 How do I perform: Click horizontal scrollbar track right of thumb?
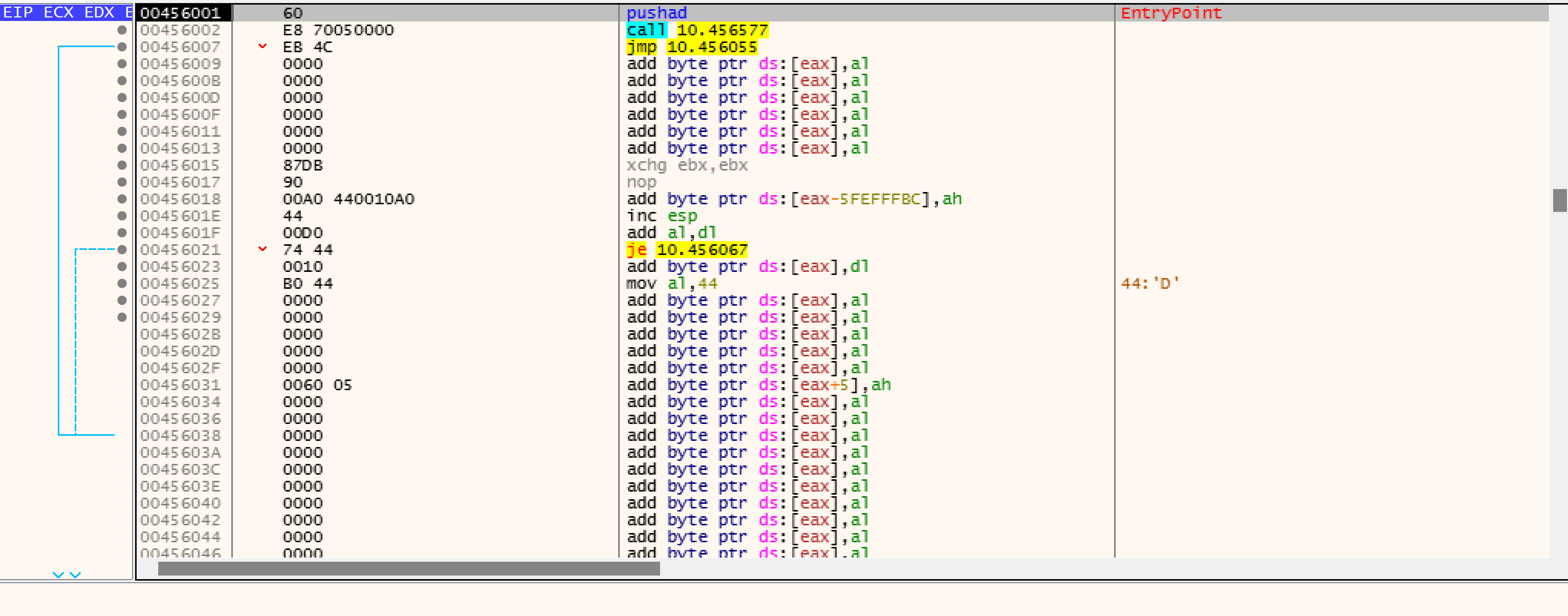[x=1105, y=568]
